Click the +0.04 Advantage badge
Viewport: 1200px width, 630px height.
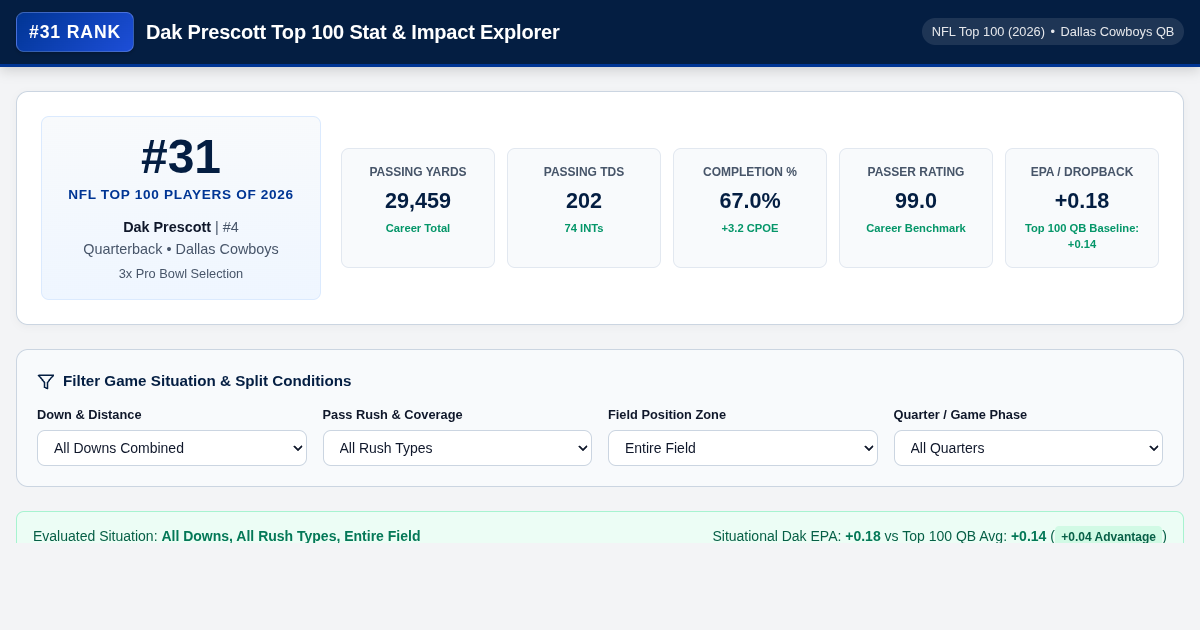(1109, 536)
